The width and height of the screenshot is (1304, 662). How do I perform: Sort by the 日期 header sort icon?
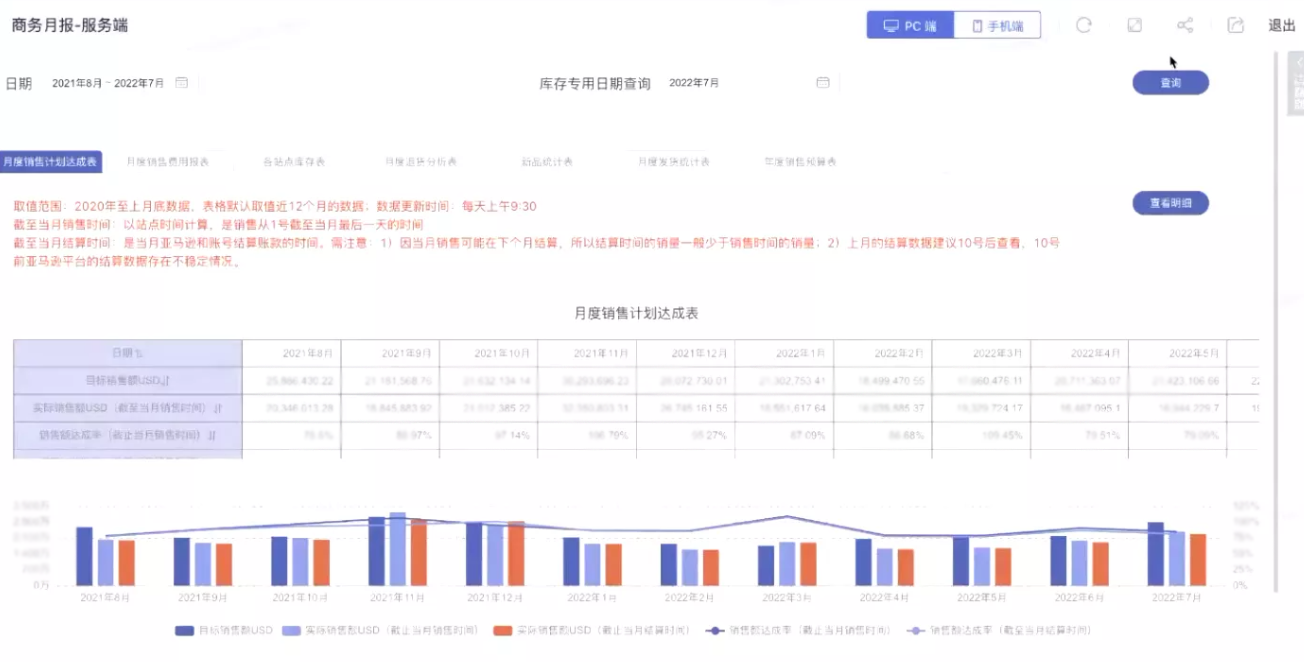[139, 353]
